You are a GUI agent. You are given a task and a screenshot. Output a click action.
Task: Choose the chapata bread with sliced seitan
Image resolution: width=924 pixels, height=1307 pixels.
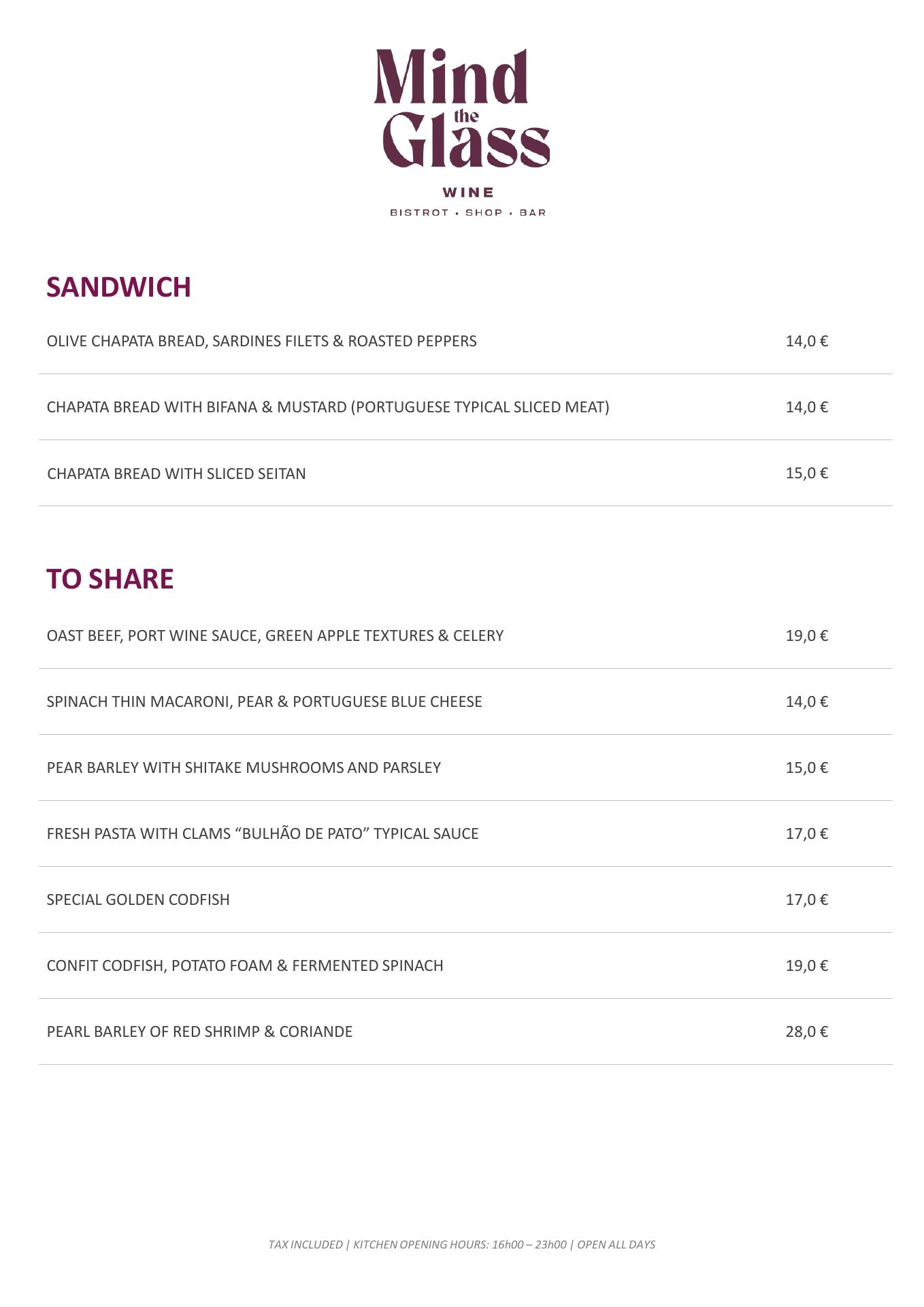click(x=176, y=474)
